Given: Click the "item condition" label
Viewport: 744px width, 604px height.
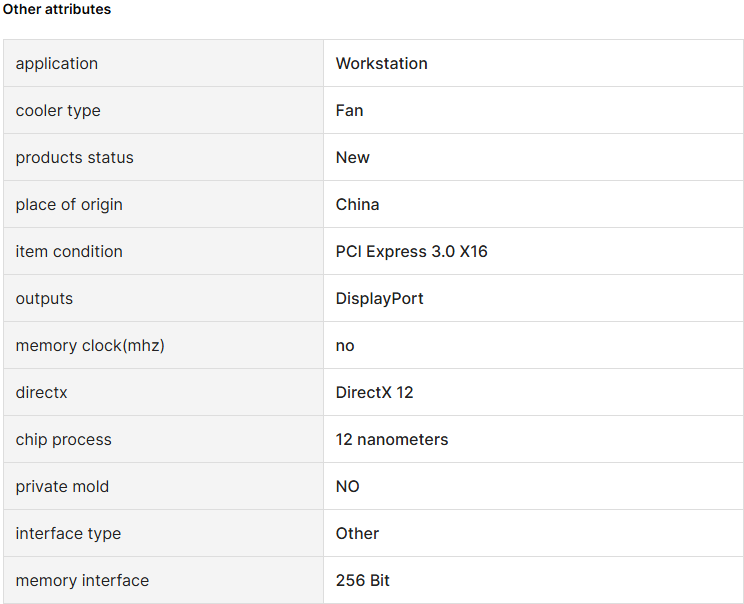Looking at the screenshot, I should (69, 251).
